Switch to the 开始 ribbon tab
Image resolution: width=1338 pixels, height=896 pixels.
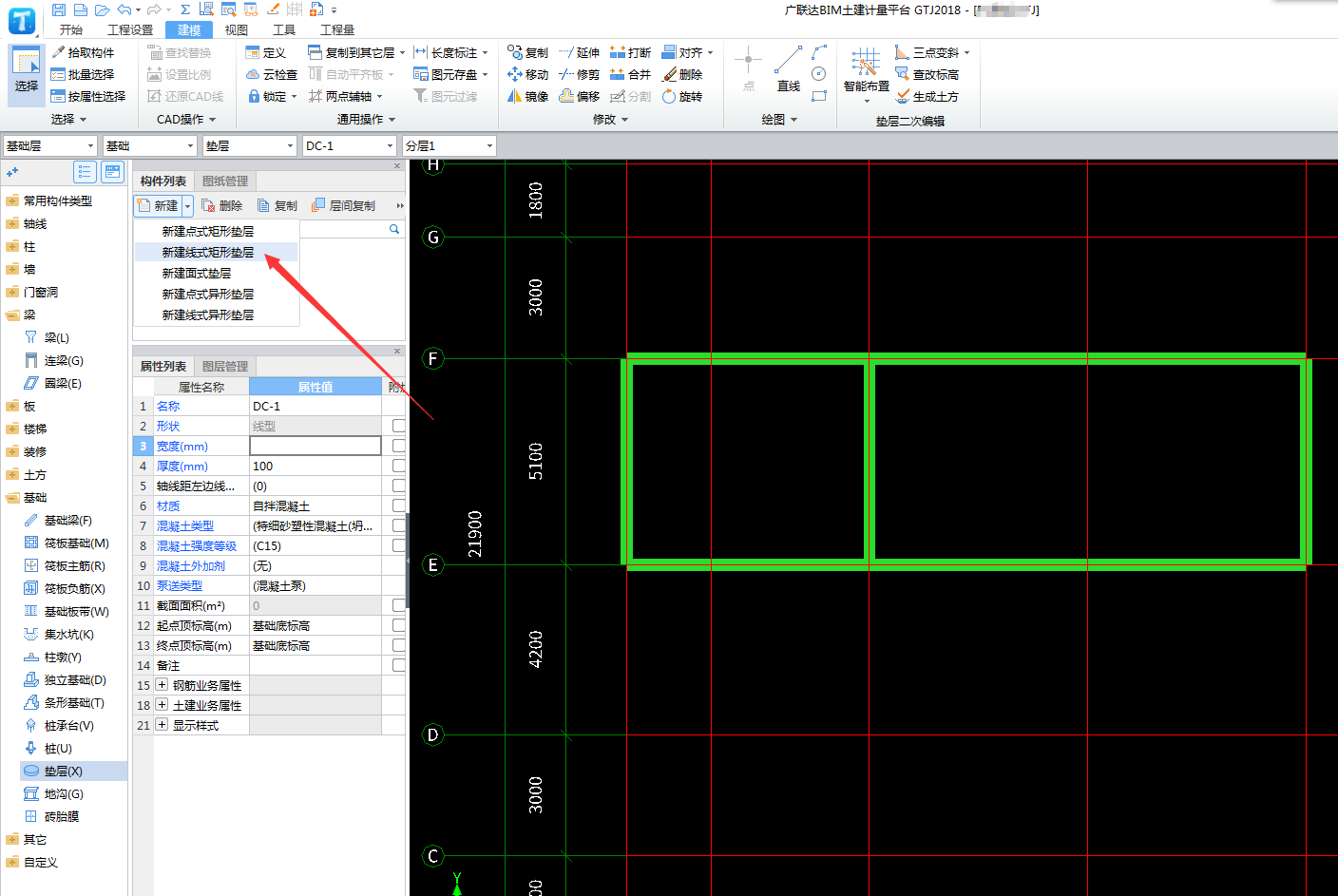(71, 29)
